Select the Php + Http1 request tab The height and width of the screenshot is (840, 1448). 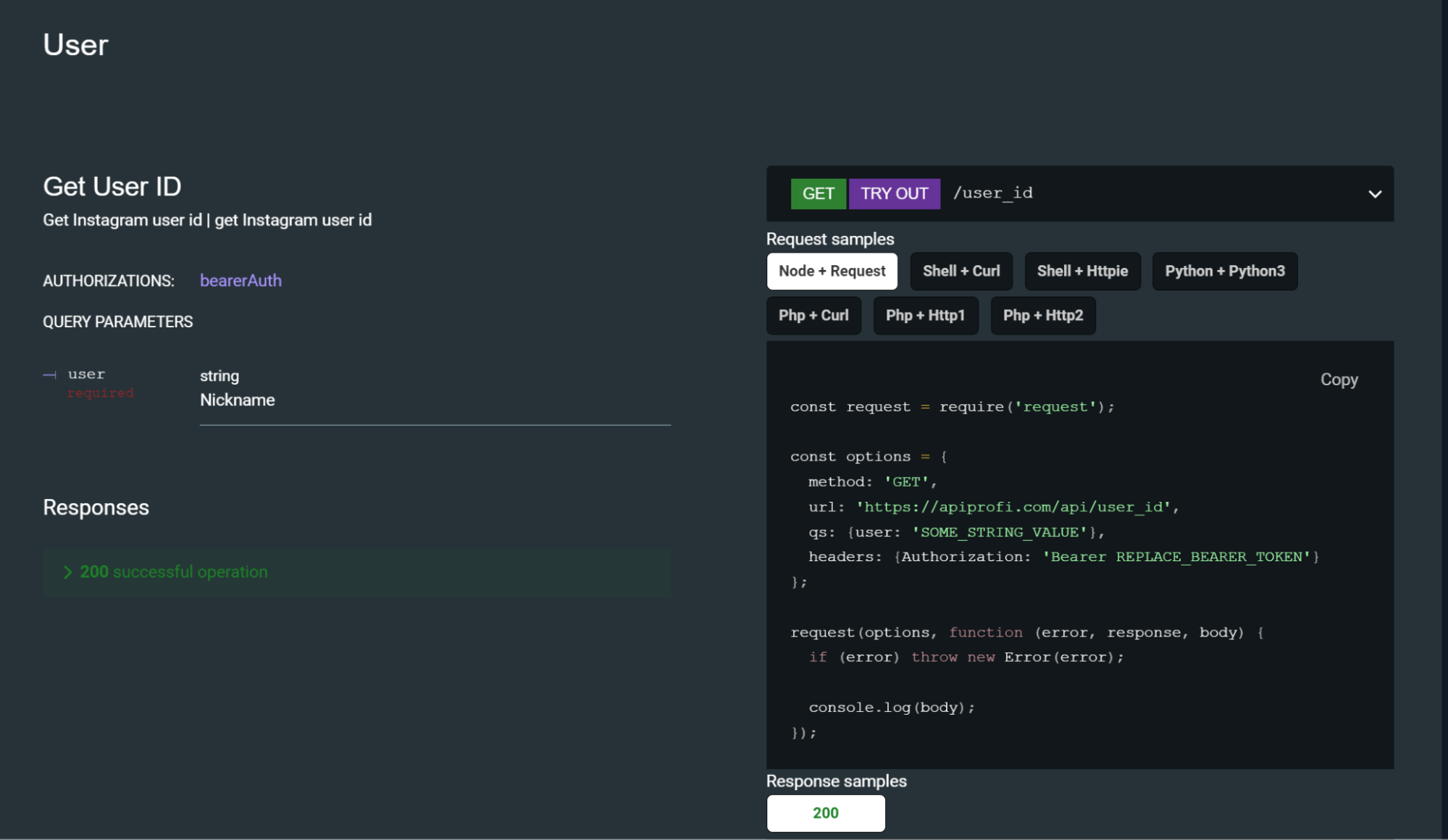click(925, 315)
